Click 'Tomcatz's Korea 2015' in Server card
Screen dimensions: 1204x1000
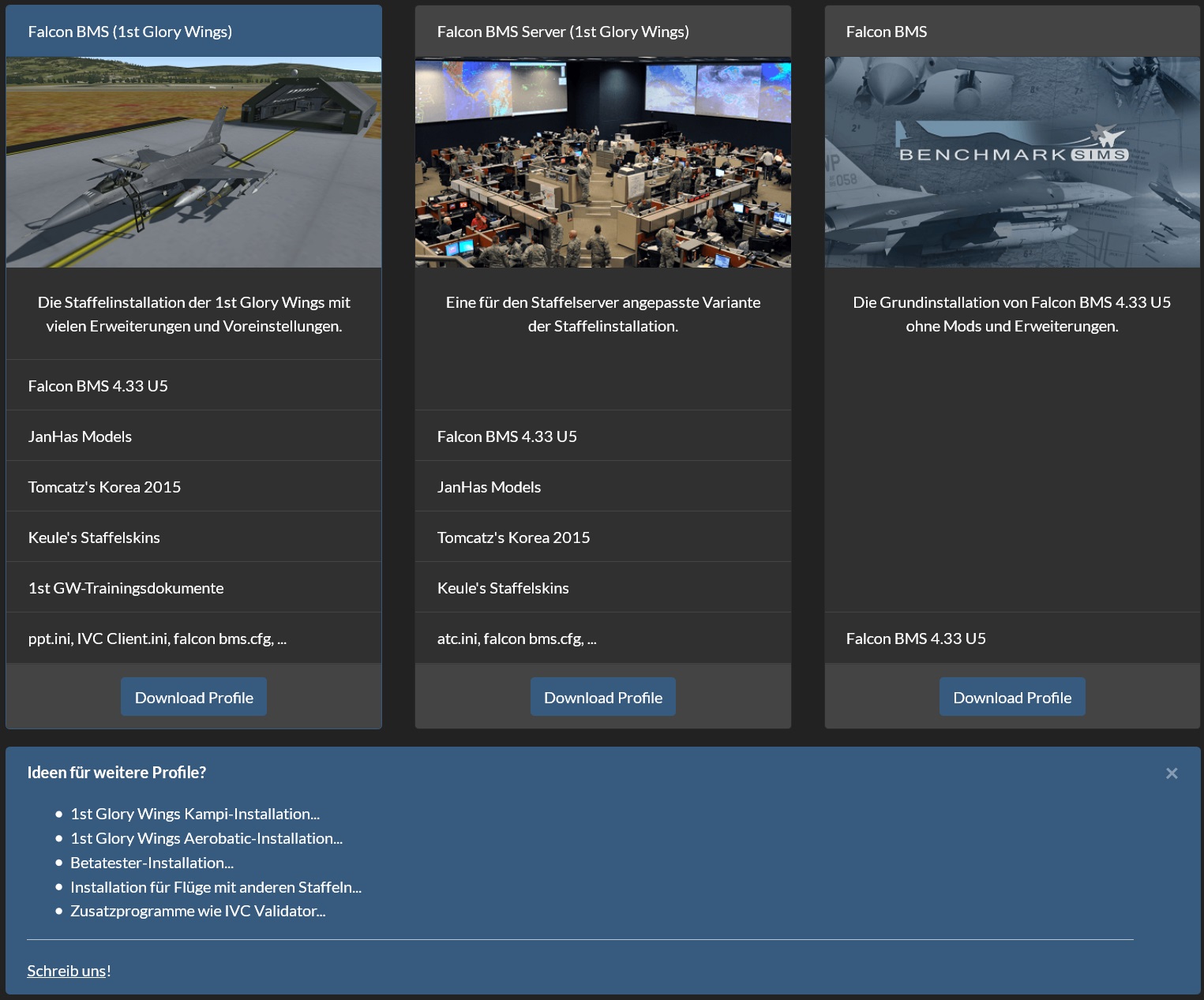click(603, 537)
